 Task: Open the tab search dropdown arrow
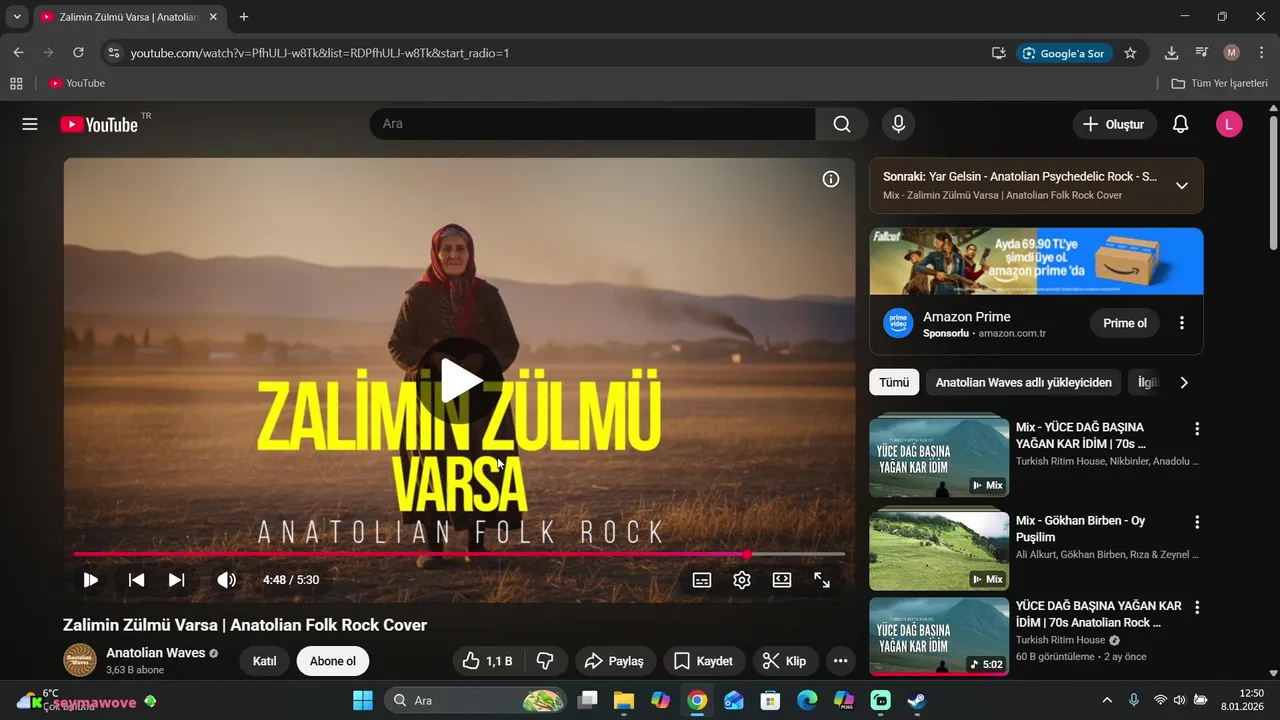(x=16, y=17)
